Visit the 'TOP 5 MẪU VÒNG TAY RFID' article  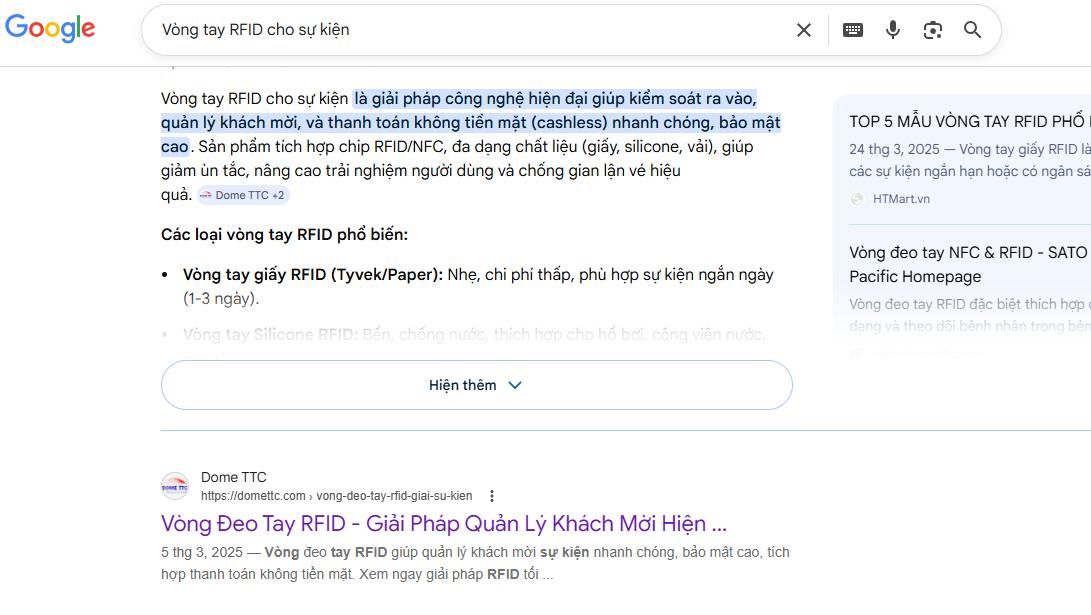[x=960, y=121]
